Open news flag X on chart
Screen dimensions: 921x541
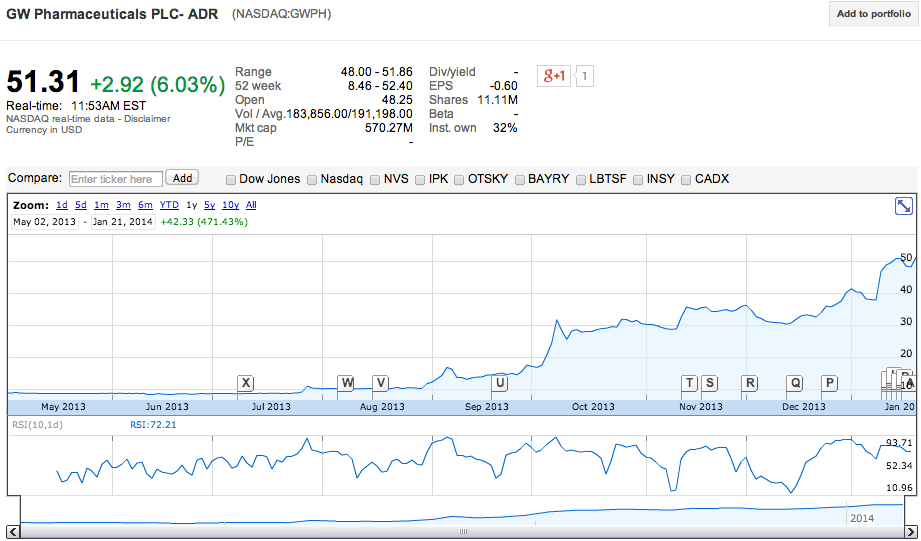(246, 383)
